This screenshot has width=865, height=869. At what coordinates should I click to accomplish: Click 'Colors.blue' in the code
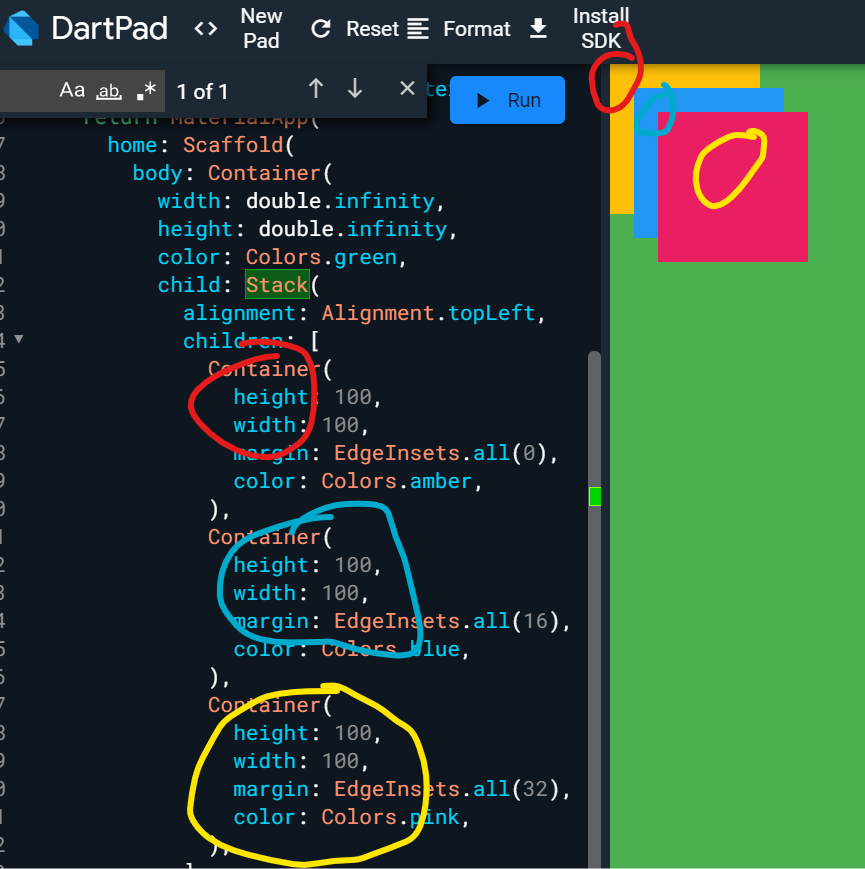click(390, 649)
